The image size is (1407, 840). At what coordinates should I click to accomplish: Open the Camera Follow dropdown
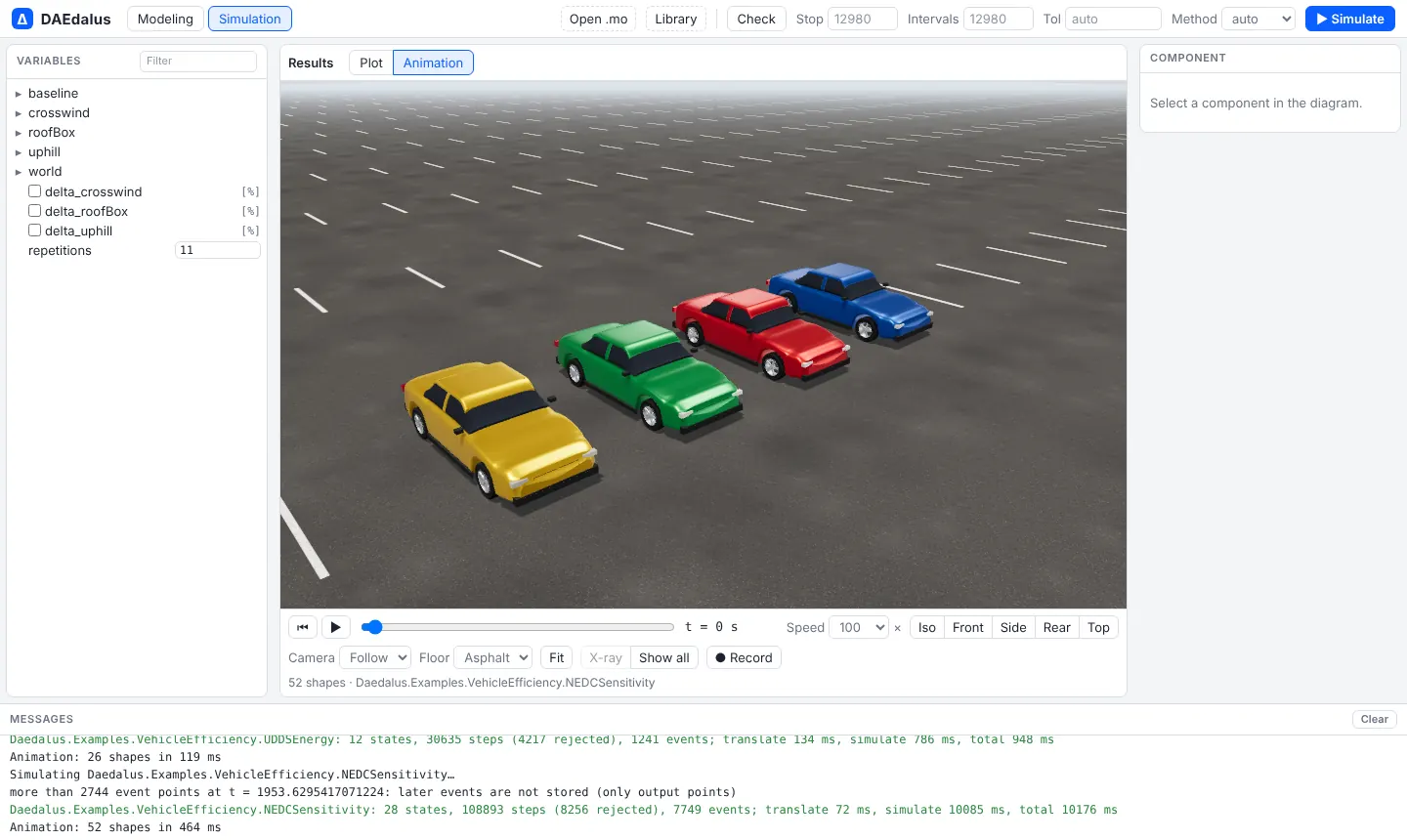coord(375,657)
